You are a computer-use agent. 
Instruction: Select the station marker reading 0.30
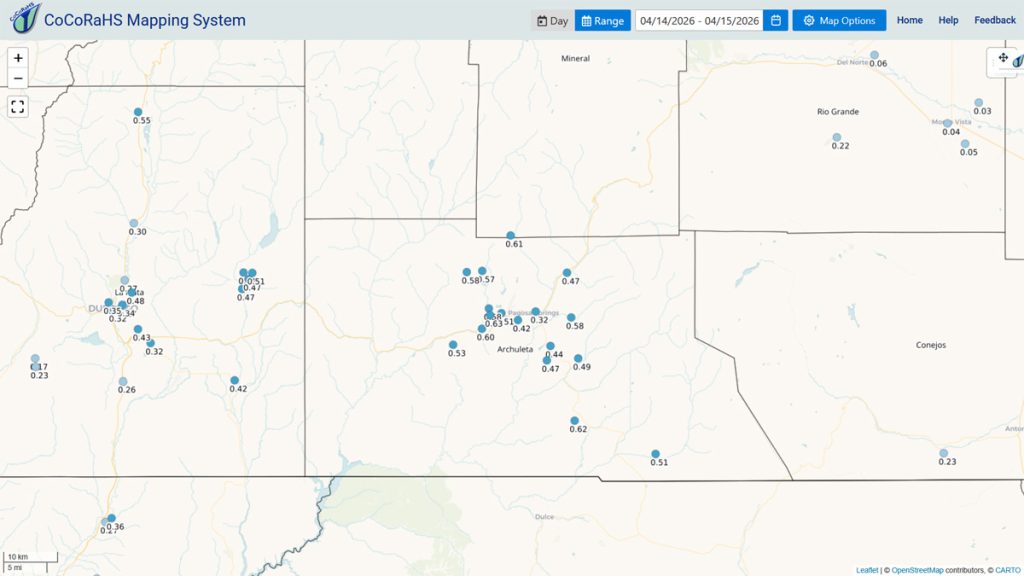[x=134, y=223]
